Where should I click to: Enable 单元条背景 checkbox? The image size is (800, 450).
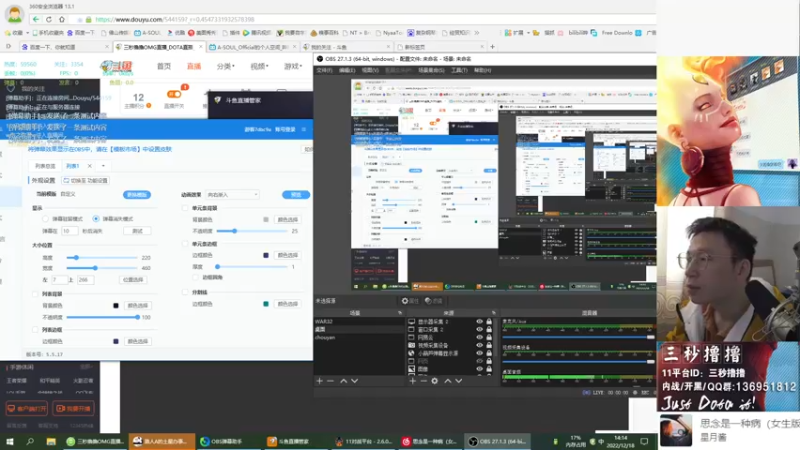[185, 208]
